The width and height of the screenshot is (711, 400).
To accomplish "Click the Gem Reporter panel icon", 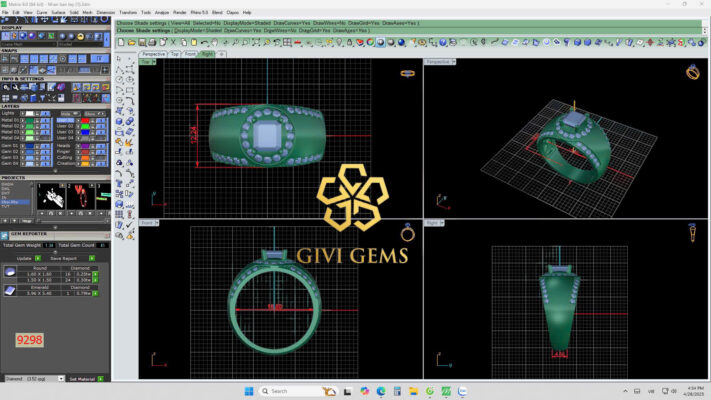I will (5, 235).
